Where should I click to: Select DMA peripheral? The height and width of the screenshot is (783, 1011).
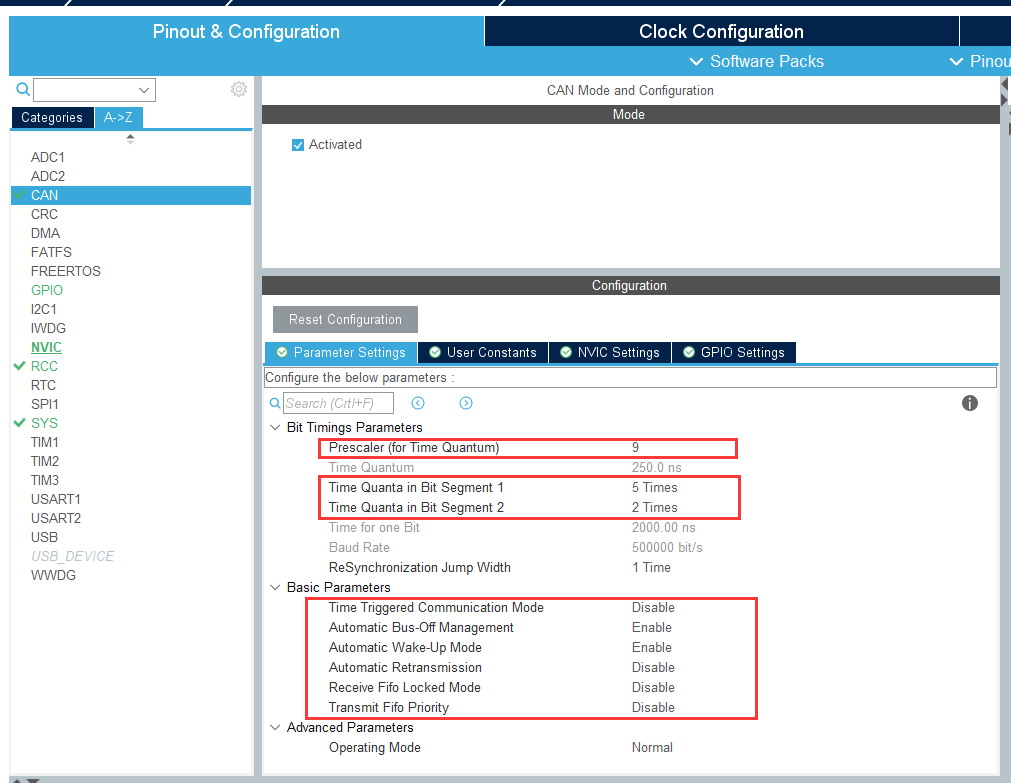point(45,233)
